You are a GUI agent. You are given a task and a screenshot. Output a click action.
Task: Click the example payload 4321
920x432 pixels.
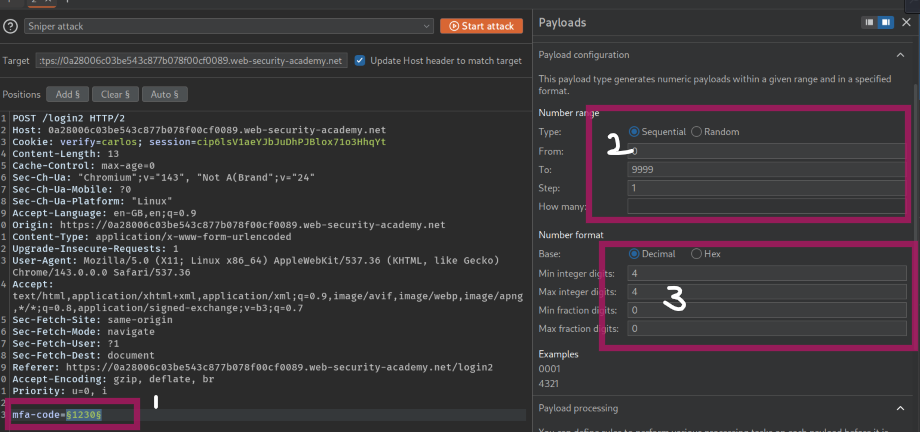coord(550,384)
